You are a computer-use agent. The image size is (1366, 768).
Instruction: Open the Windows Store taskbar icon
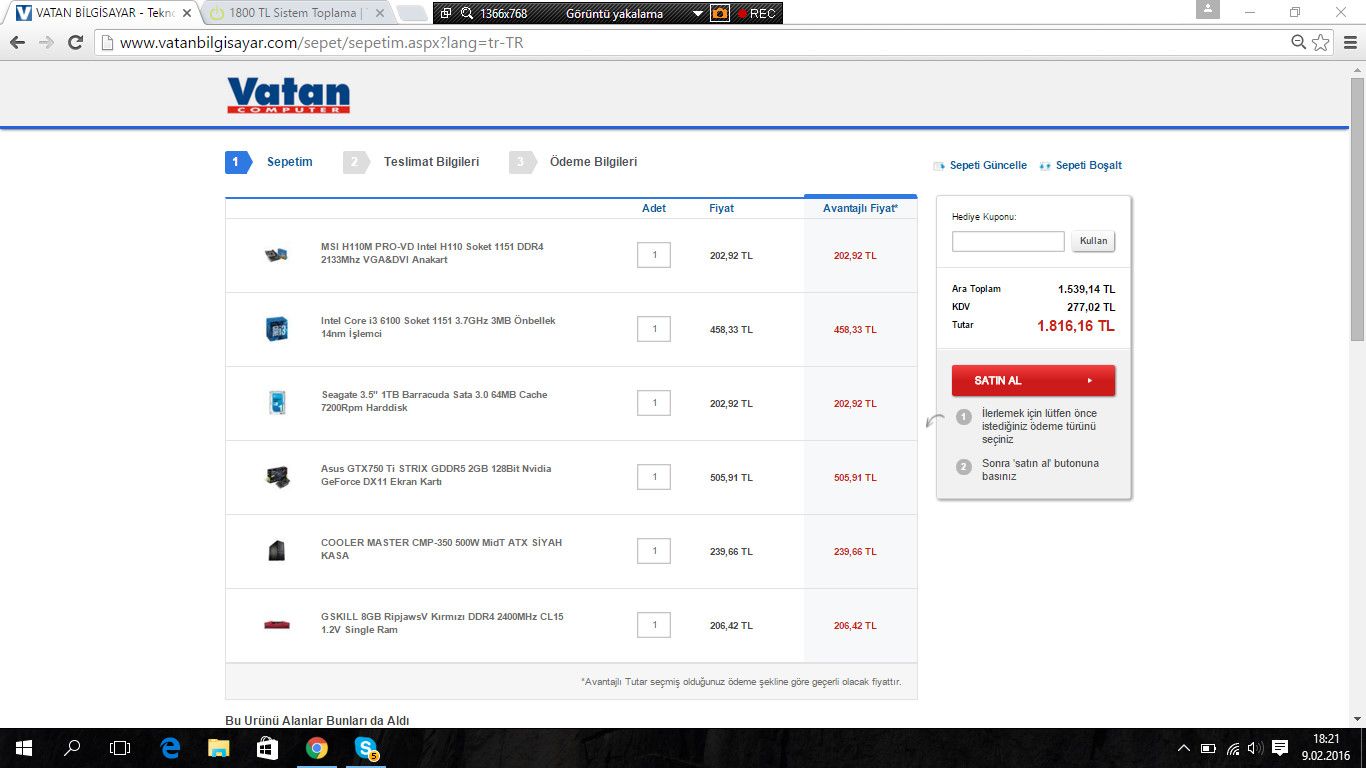(267, 748)
